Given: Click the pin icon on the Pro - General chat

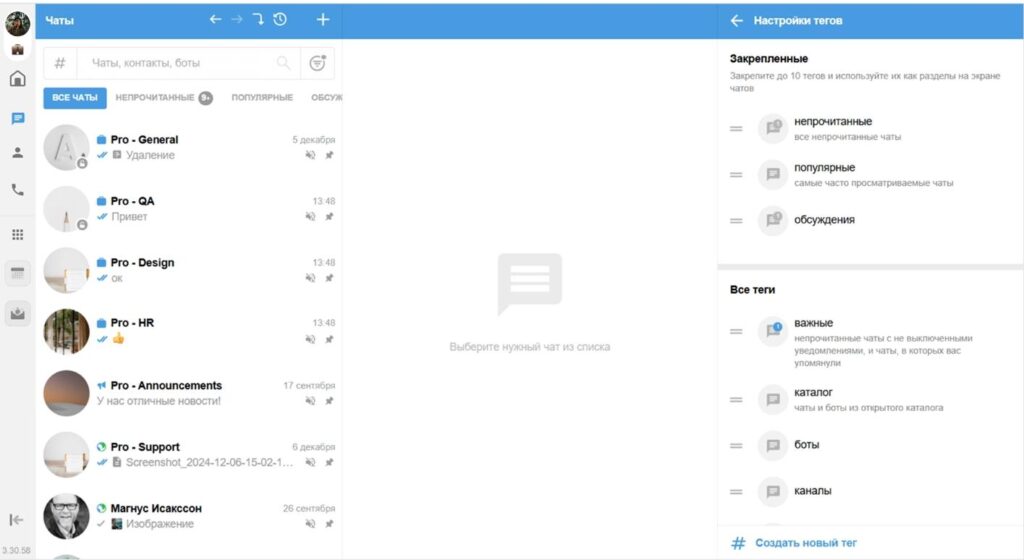Looking at the screenshot, I should pyautogui.click(x=329, y=155).
